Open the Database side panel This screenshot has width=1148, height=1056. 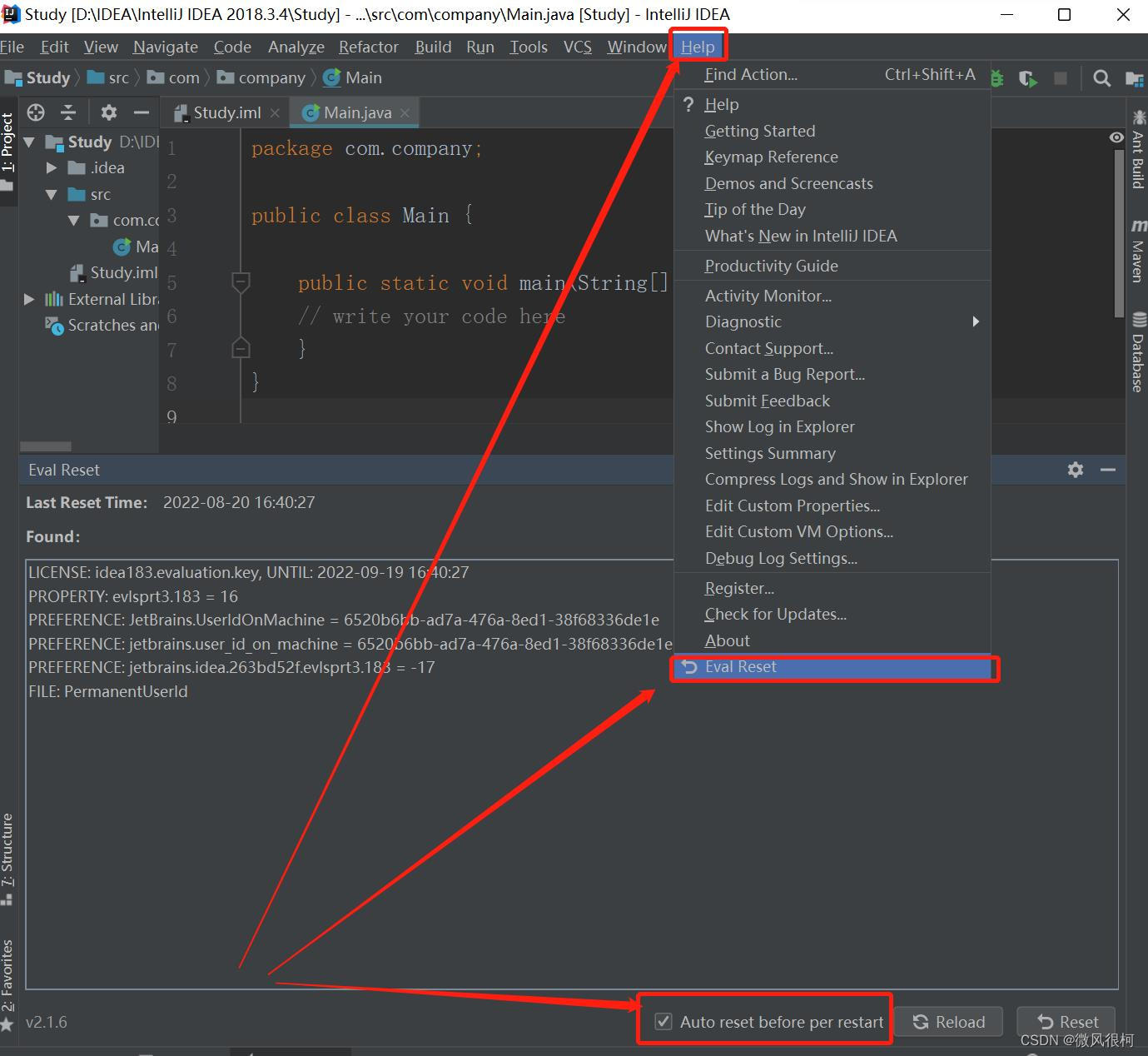[x=1137, y=352]
